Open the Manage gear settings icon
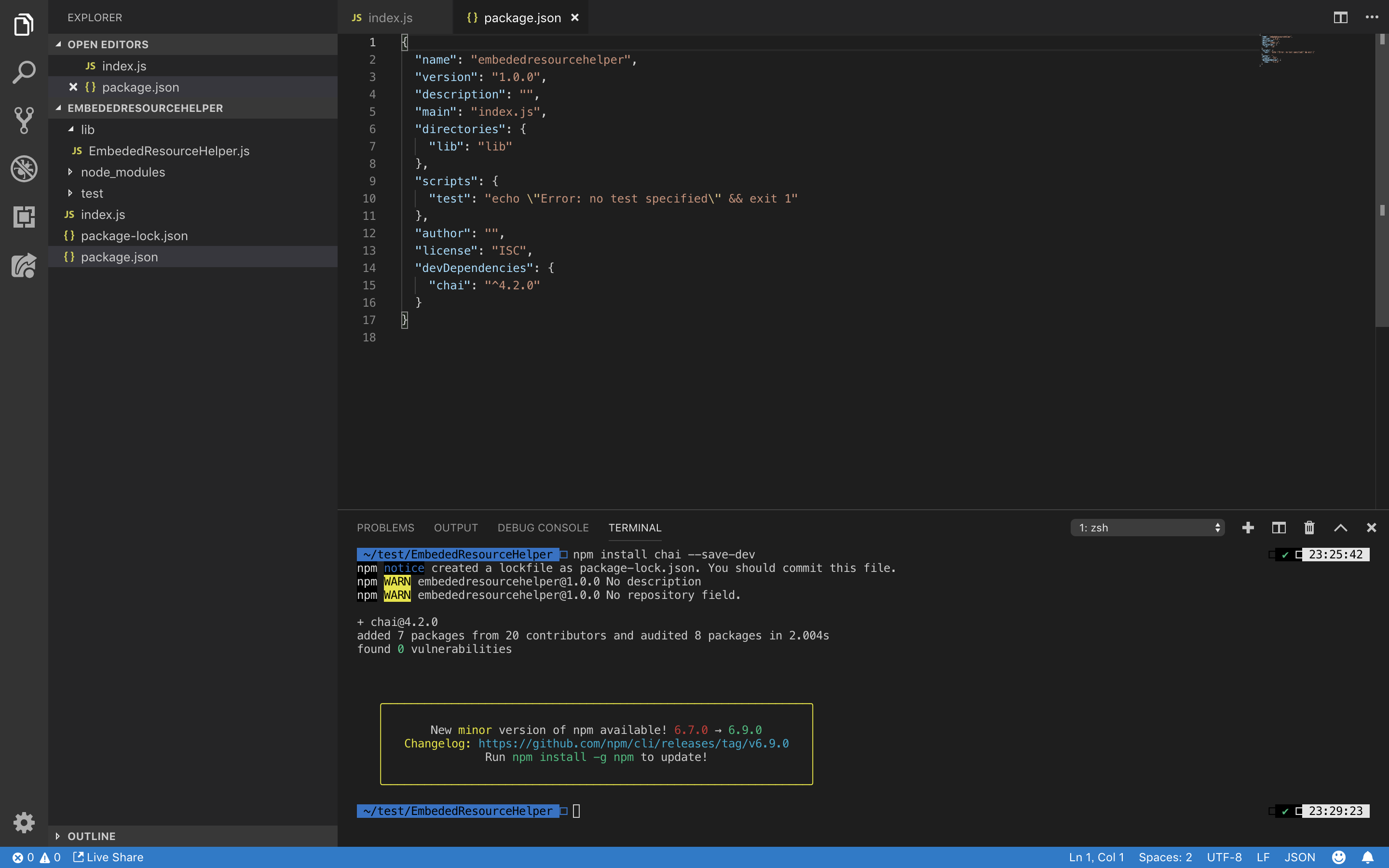Image resolution: width=1389 pixels, height=868 pixels. pos(24,823)
